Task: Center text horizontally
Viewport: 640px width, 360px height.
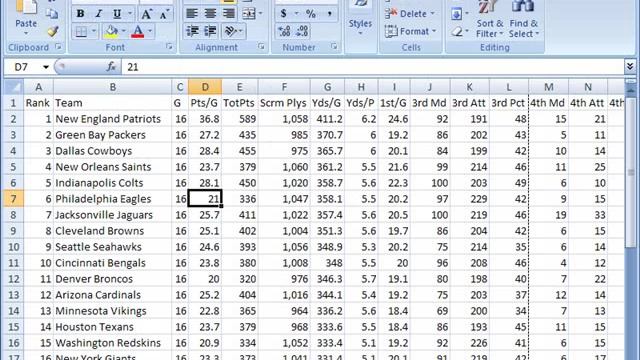Action: coord(210,14)
